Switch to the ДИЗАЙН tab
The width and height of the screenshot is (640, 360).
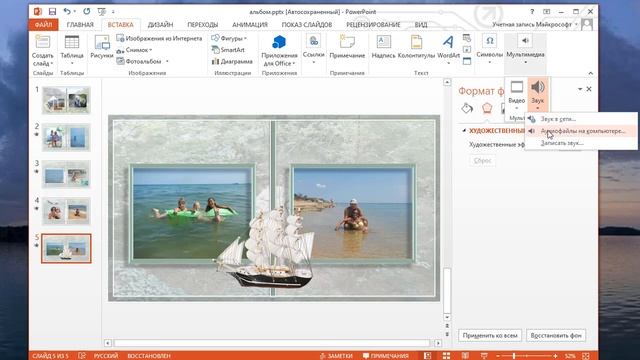click(x=160, y=24)
